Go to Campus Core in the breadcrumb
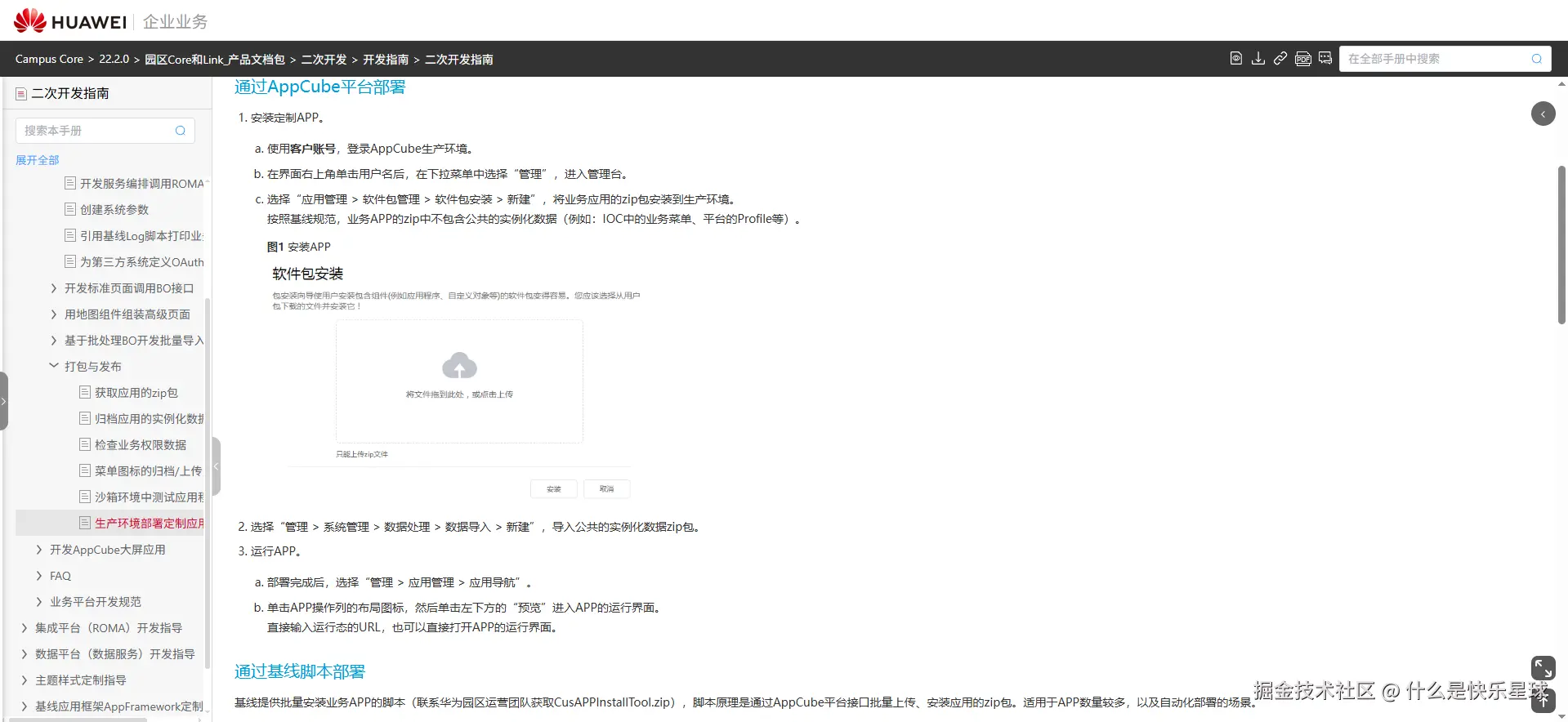Image resolution: width=1568 pixels, height=722 pixels. click(x=49, y=60)
